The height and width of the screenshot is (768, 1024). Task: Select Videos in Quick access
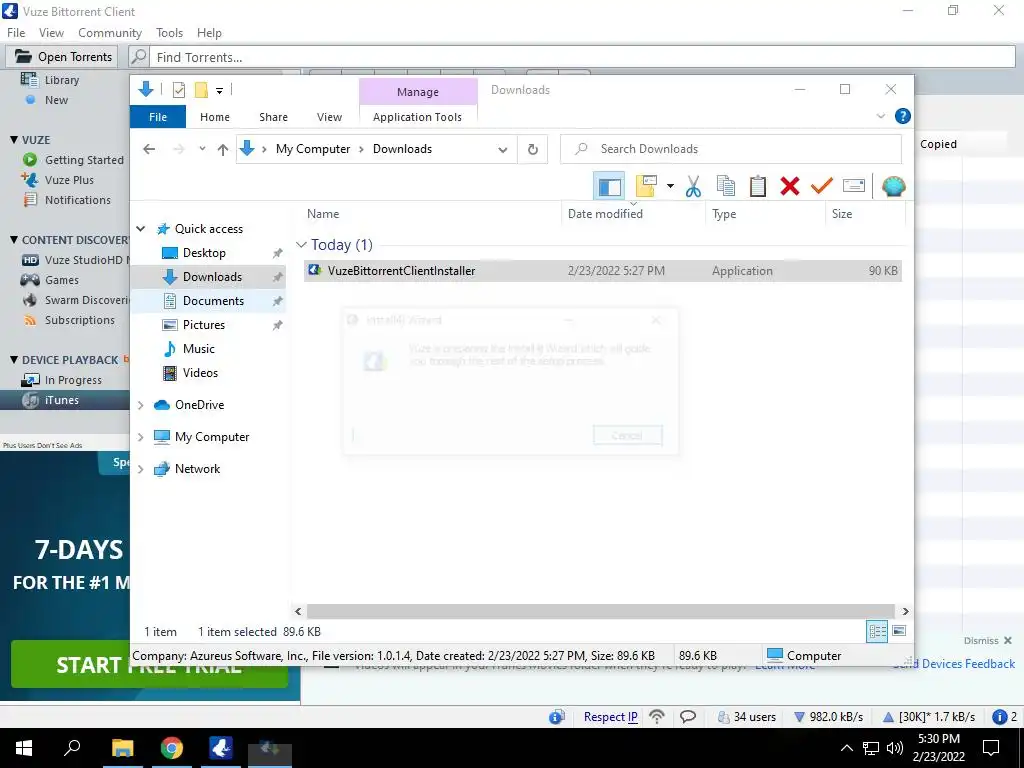coord(200,373)
